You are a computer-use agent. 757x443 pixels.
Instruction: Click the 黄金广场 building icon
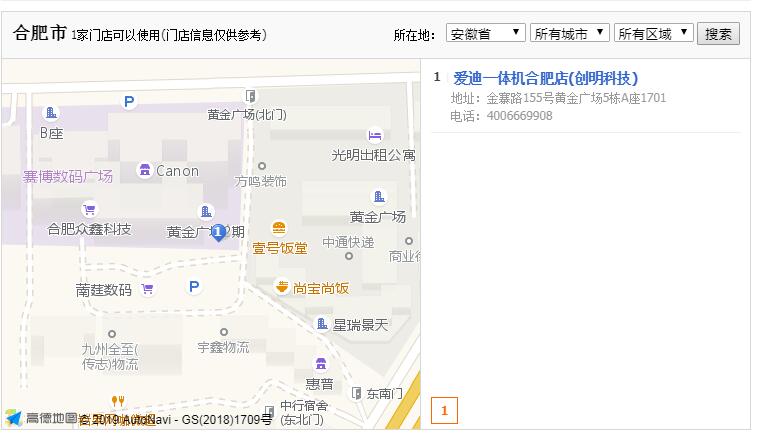point(379,196)
